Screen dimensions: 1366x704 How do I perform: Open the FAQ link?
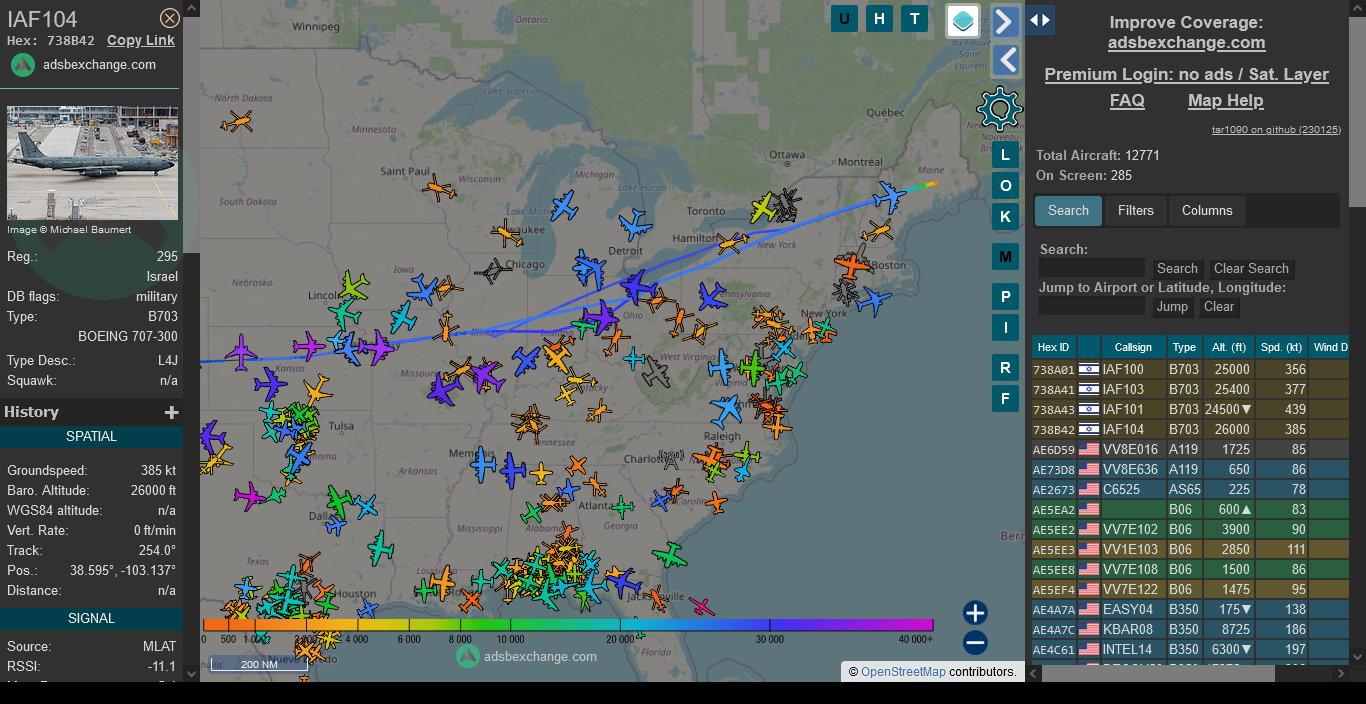click(x=1127, y=101)
